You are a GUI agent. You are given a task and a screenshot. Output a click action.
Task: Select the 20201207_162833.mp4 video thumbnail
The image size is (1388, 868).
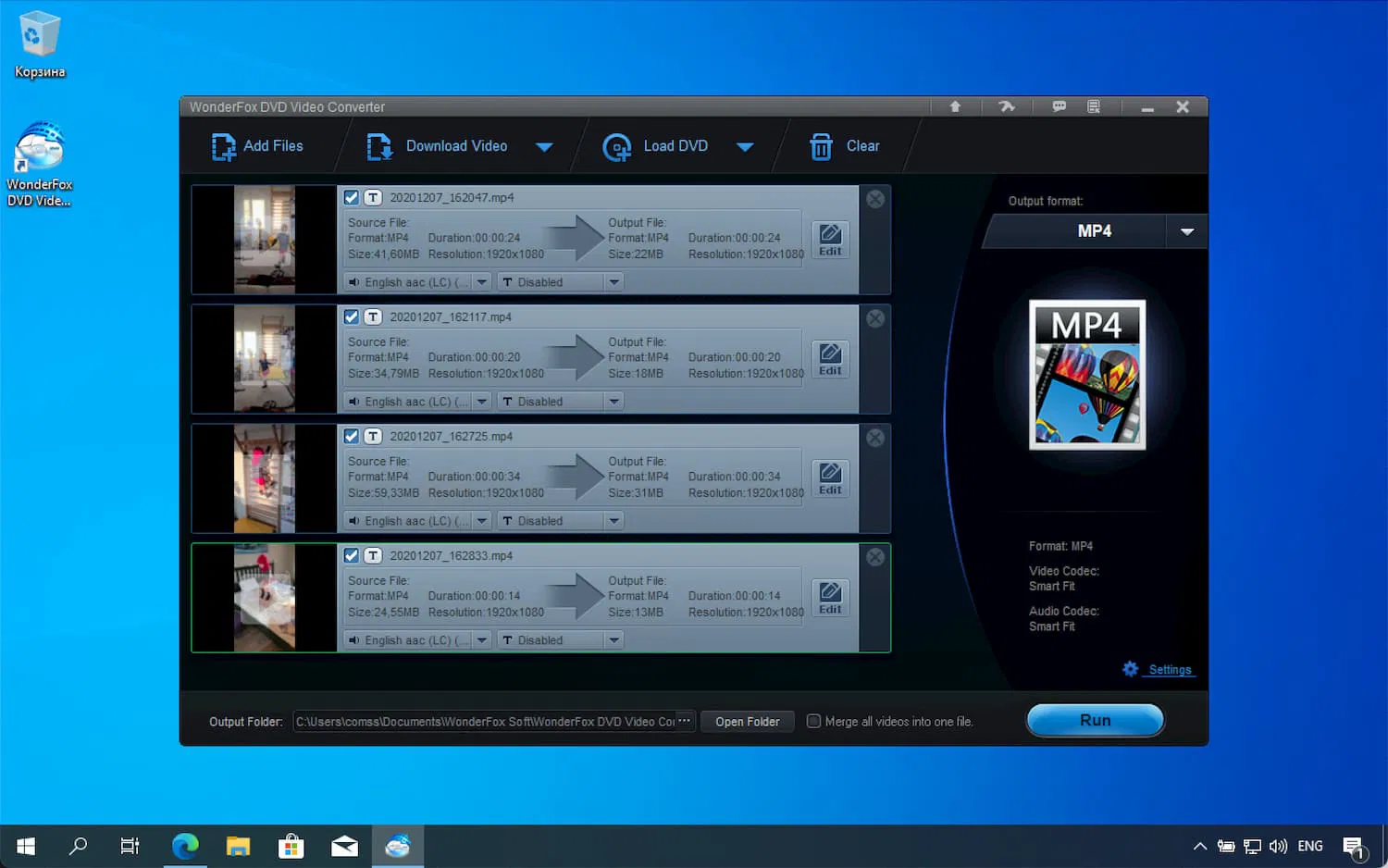coord(265,598)
